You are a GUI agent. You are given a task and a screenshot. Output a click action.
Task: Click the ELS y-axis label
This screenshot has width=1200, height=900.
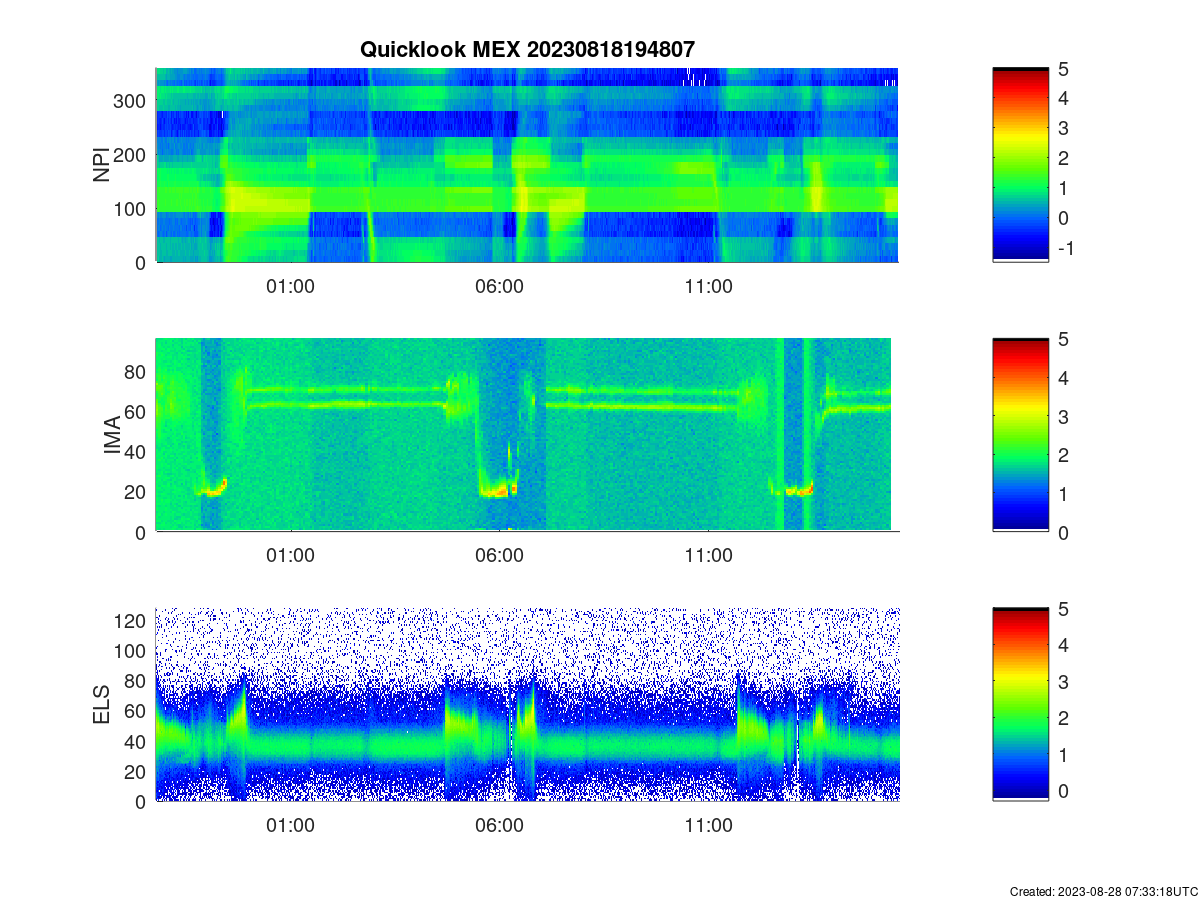(101, 705)
